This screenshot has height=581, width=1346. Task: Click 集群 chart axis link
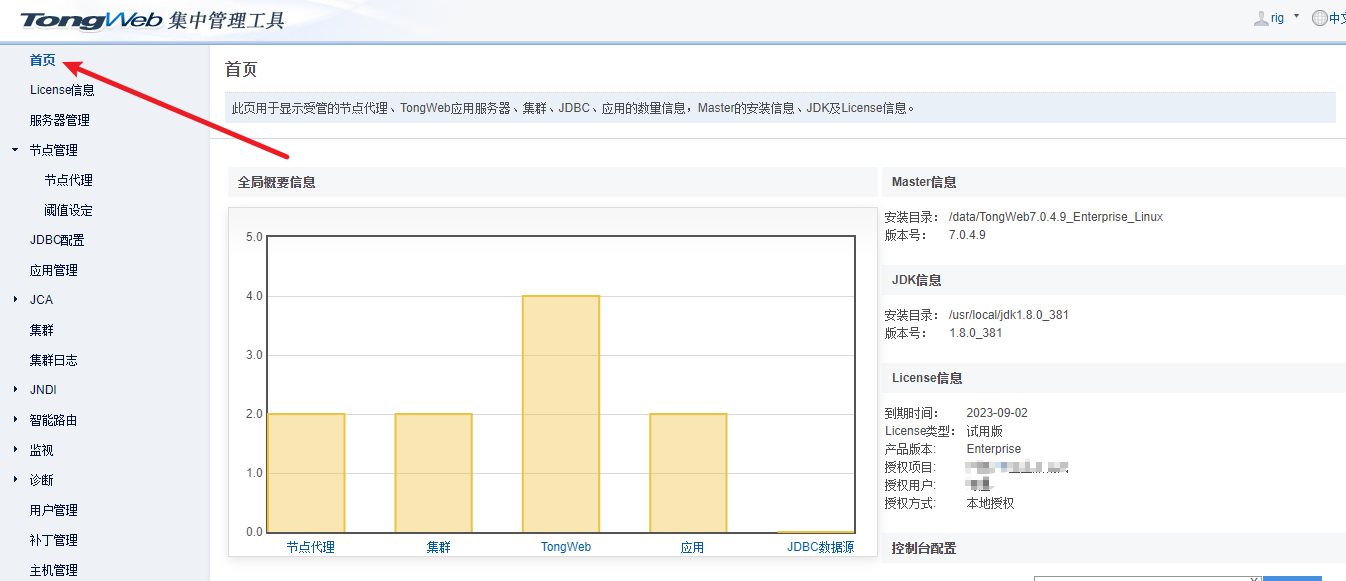439,547
